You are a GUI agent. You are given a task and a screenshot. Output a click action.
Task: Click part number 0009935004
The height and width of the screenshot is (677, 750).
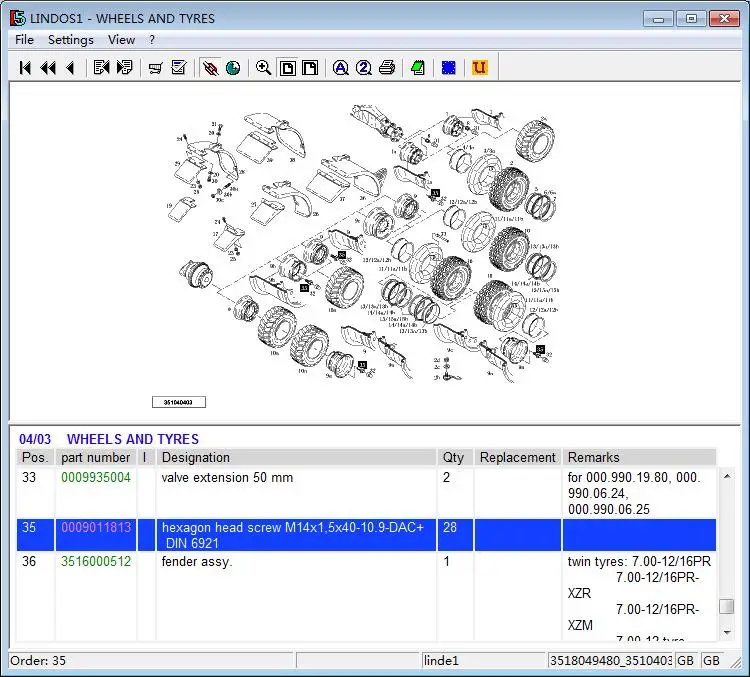[96, 477]
